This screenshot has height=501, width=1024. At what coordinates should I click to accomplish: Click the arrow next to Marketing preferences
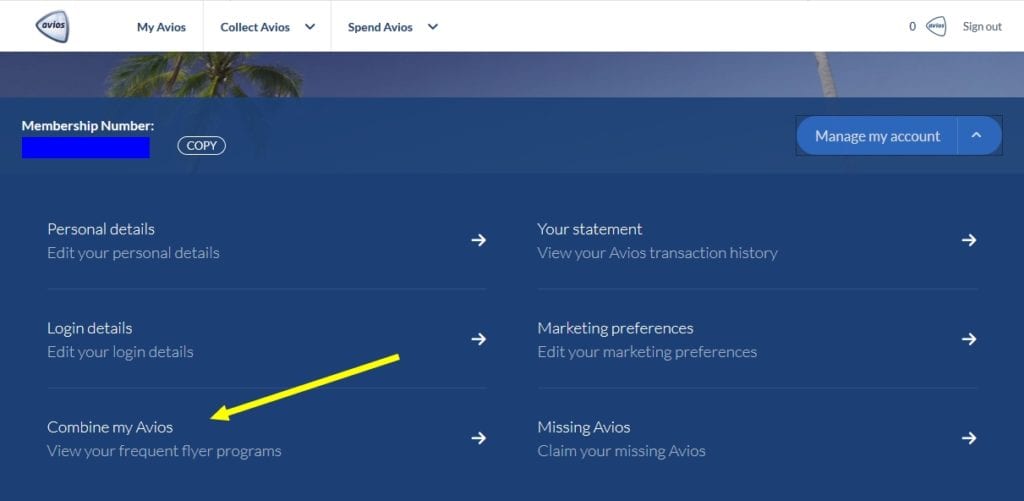968,339
